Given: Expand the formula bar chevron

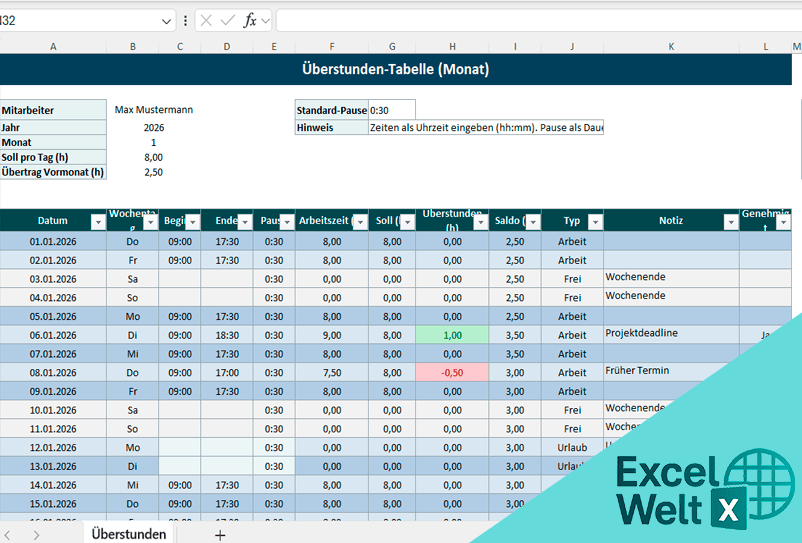Looking at the screenshot, I should coord(266,20).
